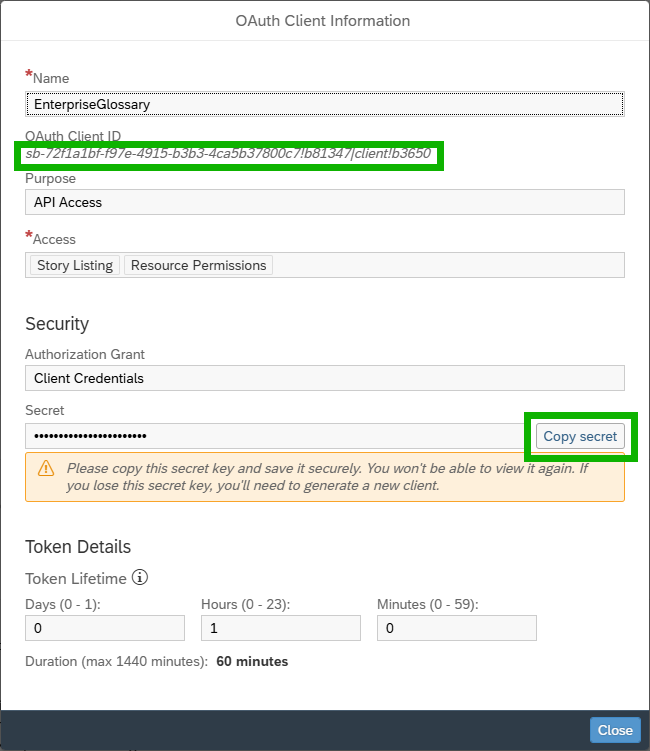Viewport: 650px width, 751px height.
Task: Focus the Days token lifetime input
Action: [x=105, y=628]
